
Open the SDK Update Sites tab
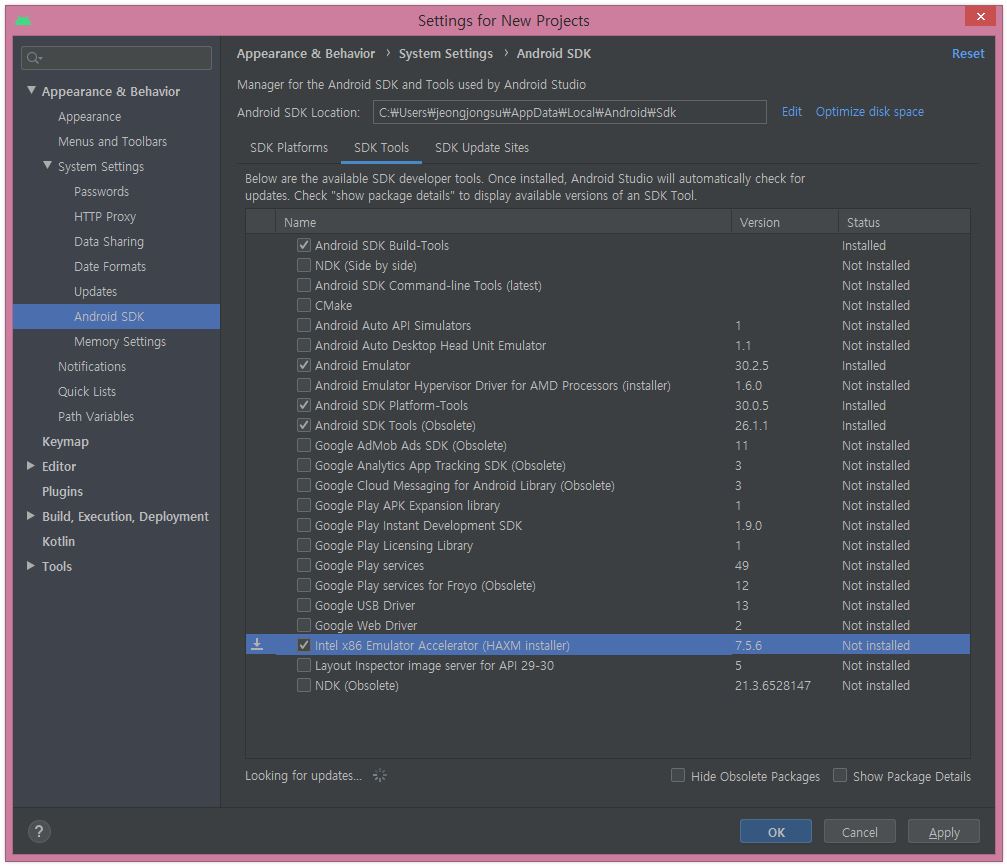482,148
